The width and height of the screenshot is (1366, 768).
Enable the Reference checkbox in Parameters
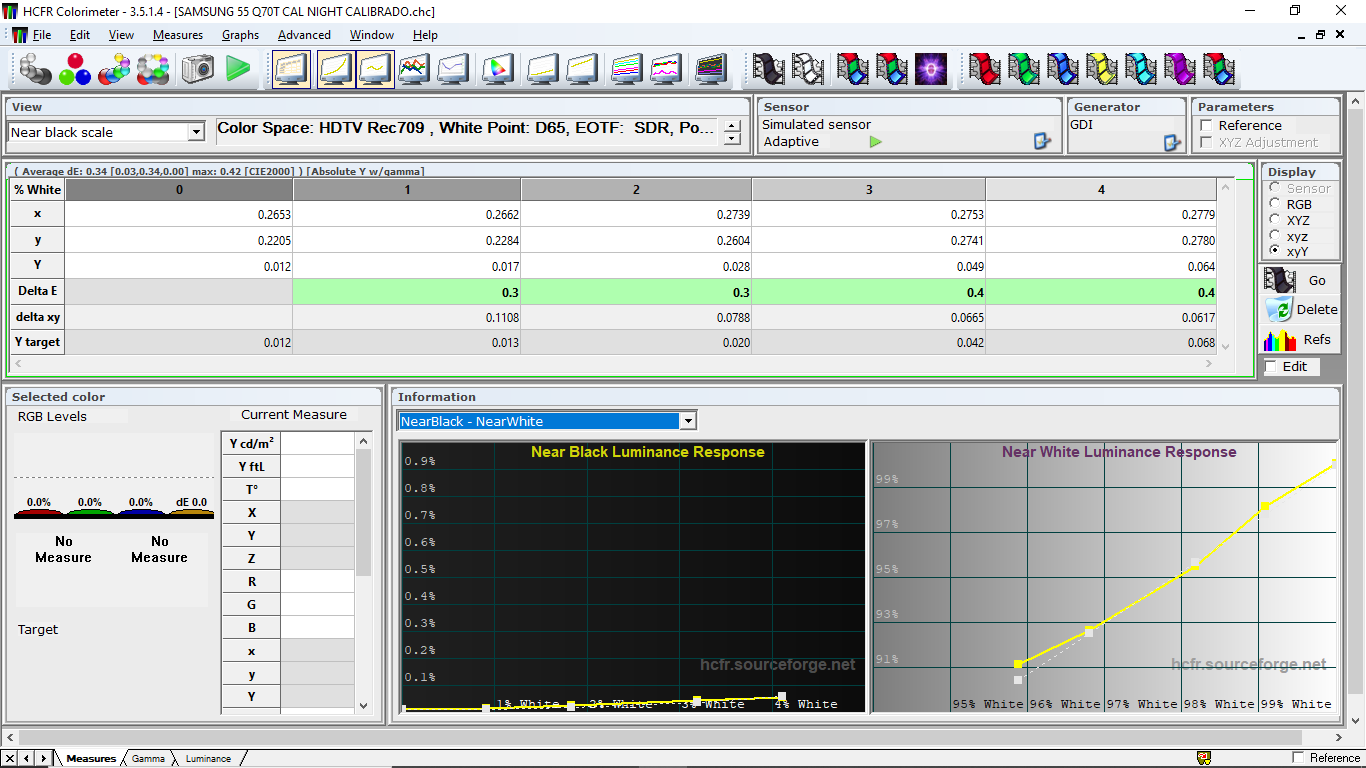click(1206, 125)
